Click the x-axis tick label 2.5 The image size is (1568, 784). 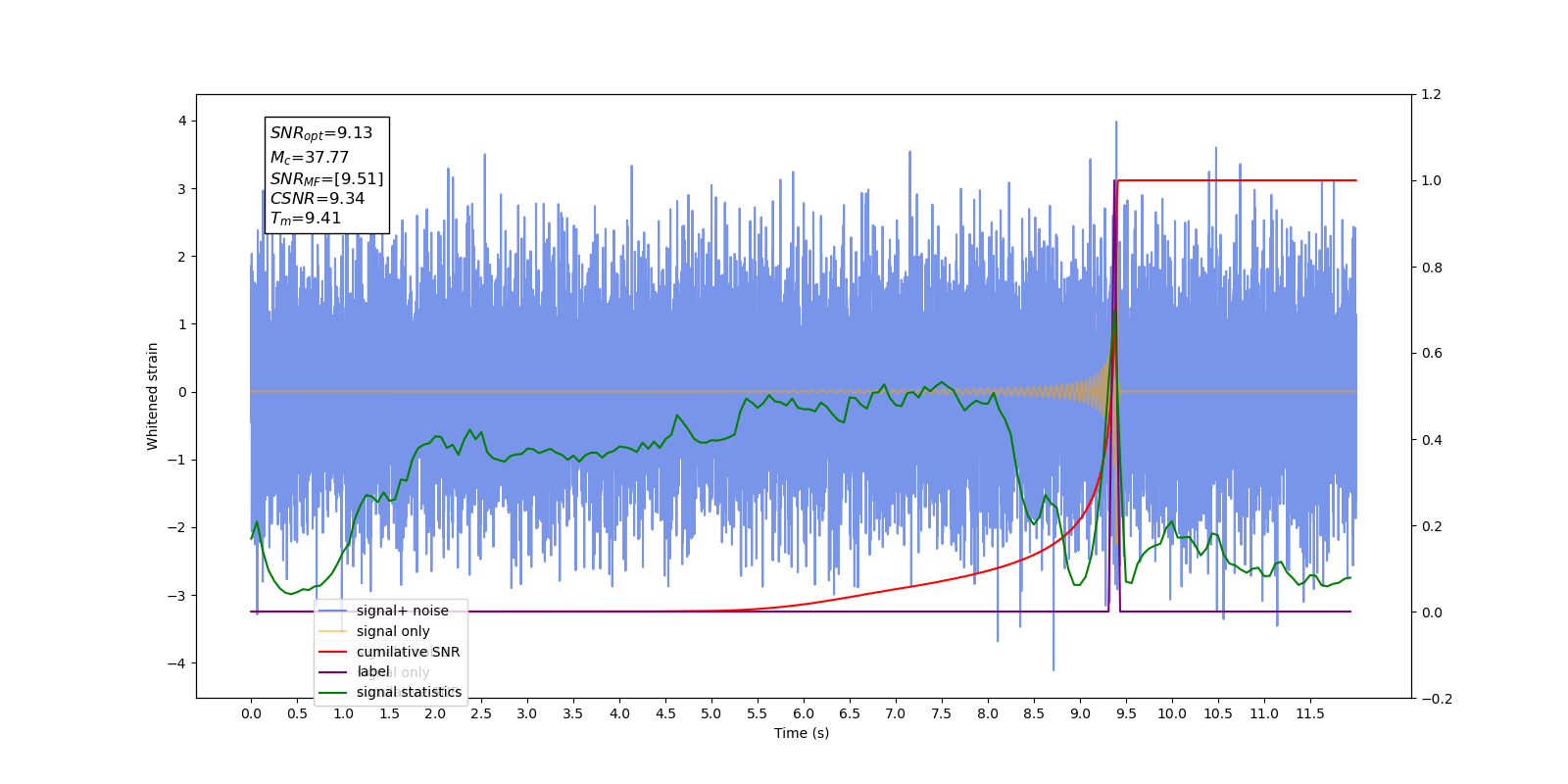click(x=481, y=713)
